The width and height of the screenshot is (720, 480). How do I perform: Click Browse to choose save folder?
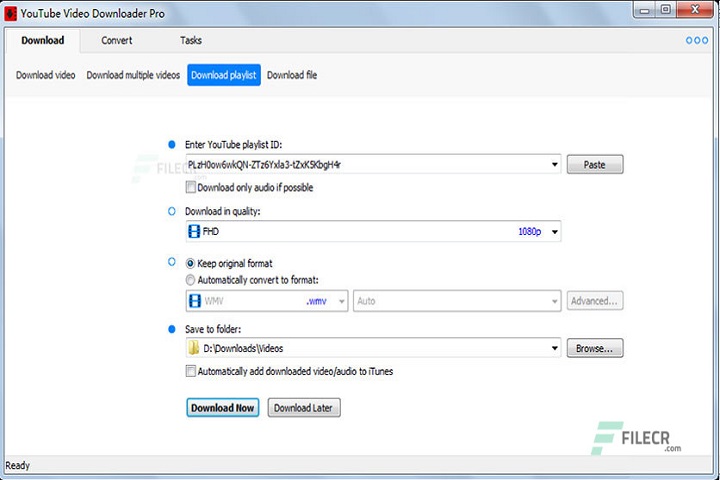pos(595,348)
